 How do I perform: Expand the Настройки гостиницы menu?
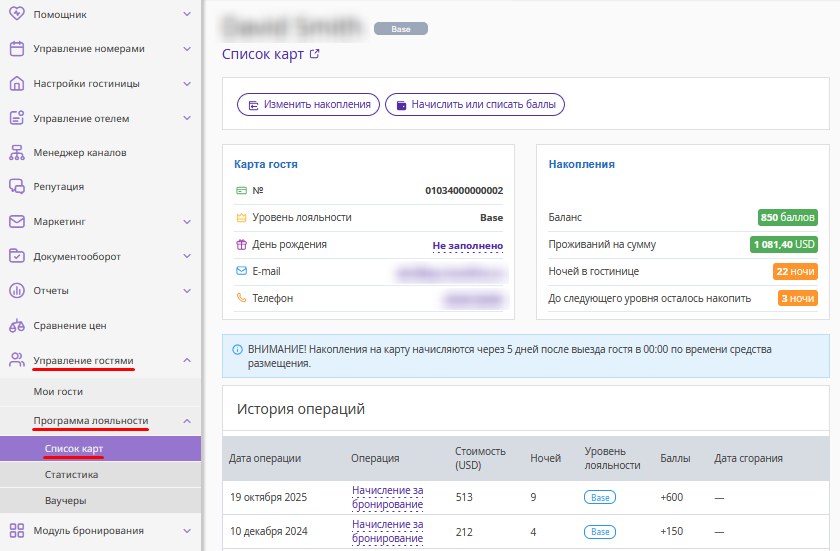coord(187,84)
